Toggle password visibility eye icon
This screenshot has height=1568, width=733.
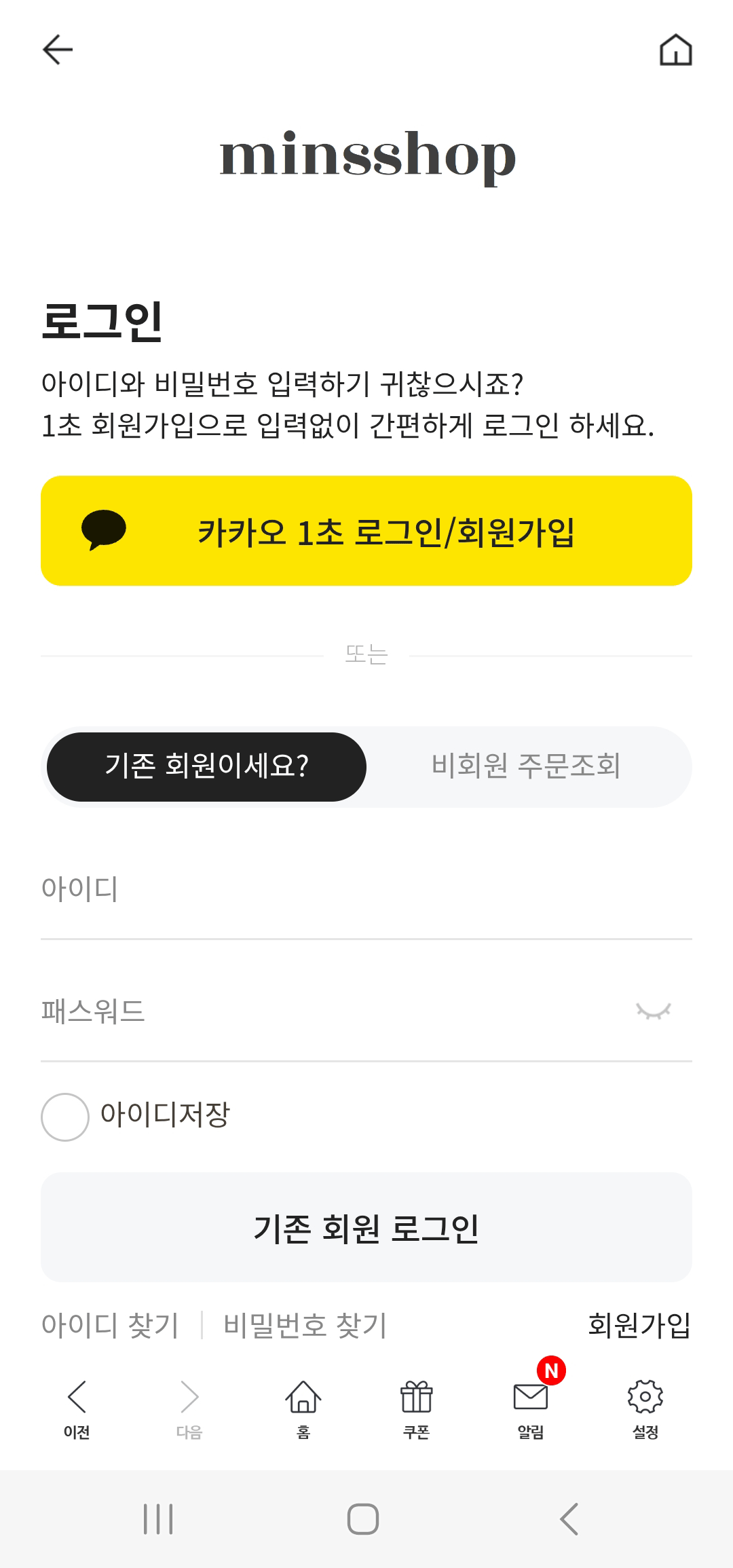653,1011
